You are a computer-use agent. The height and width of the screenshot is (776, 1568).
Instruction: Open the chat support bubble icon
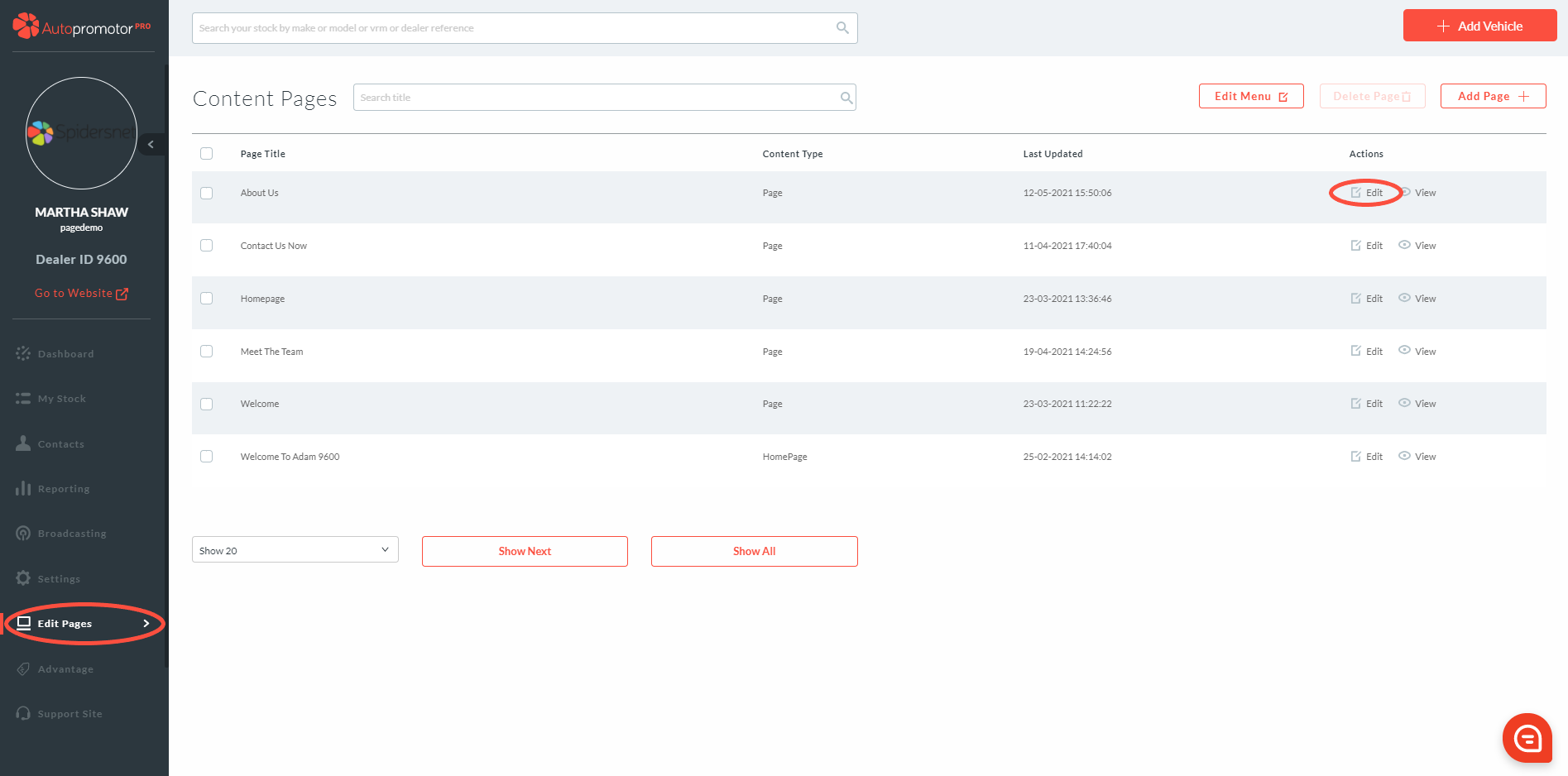coord(1527,737)
